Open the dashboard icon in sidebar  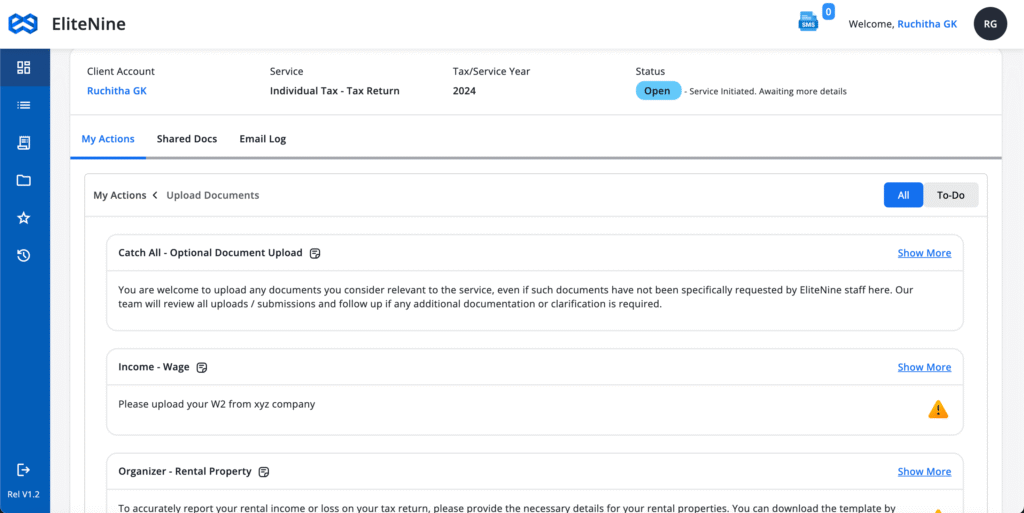click(x=24, y=68)
